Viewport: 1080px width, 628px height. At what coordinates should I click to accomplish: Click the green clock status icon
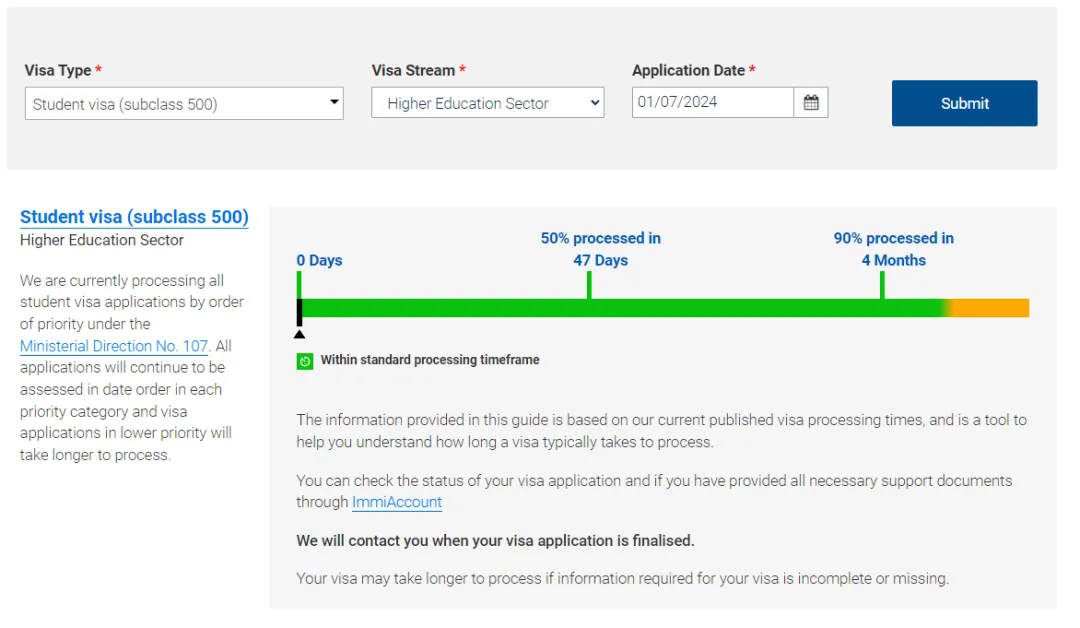(305, 361)
